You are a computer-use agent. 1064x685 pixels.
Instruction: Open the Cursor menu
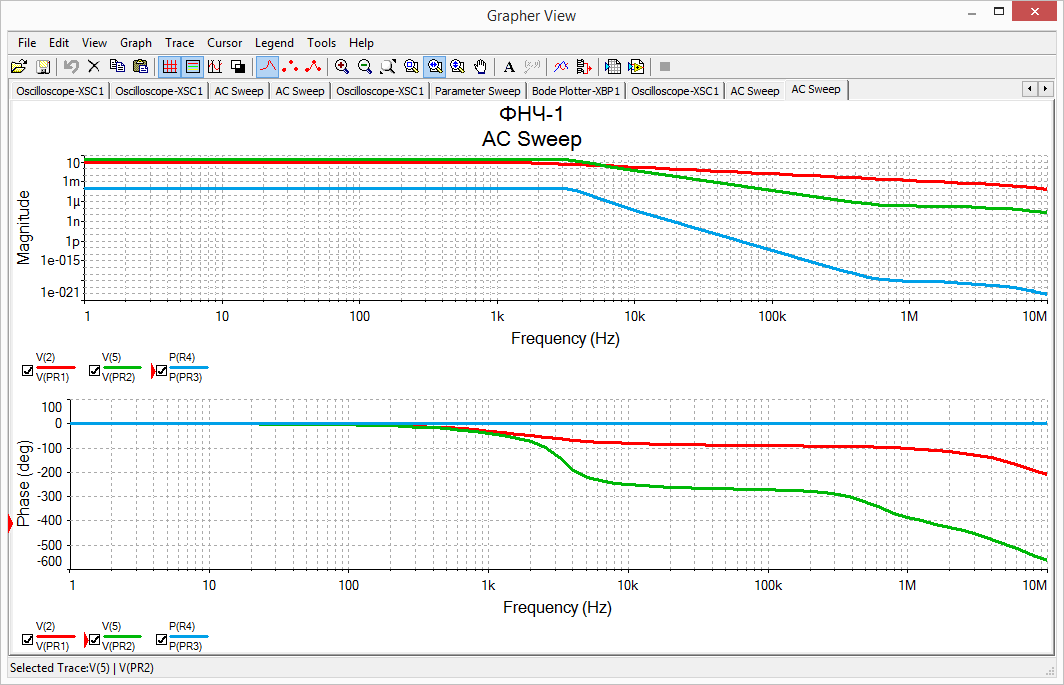click(225, 43)
